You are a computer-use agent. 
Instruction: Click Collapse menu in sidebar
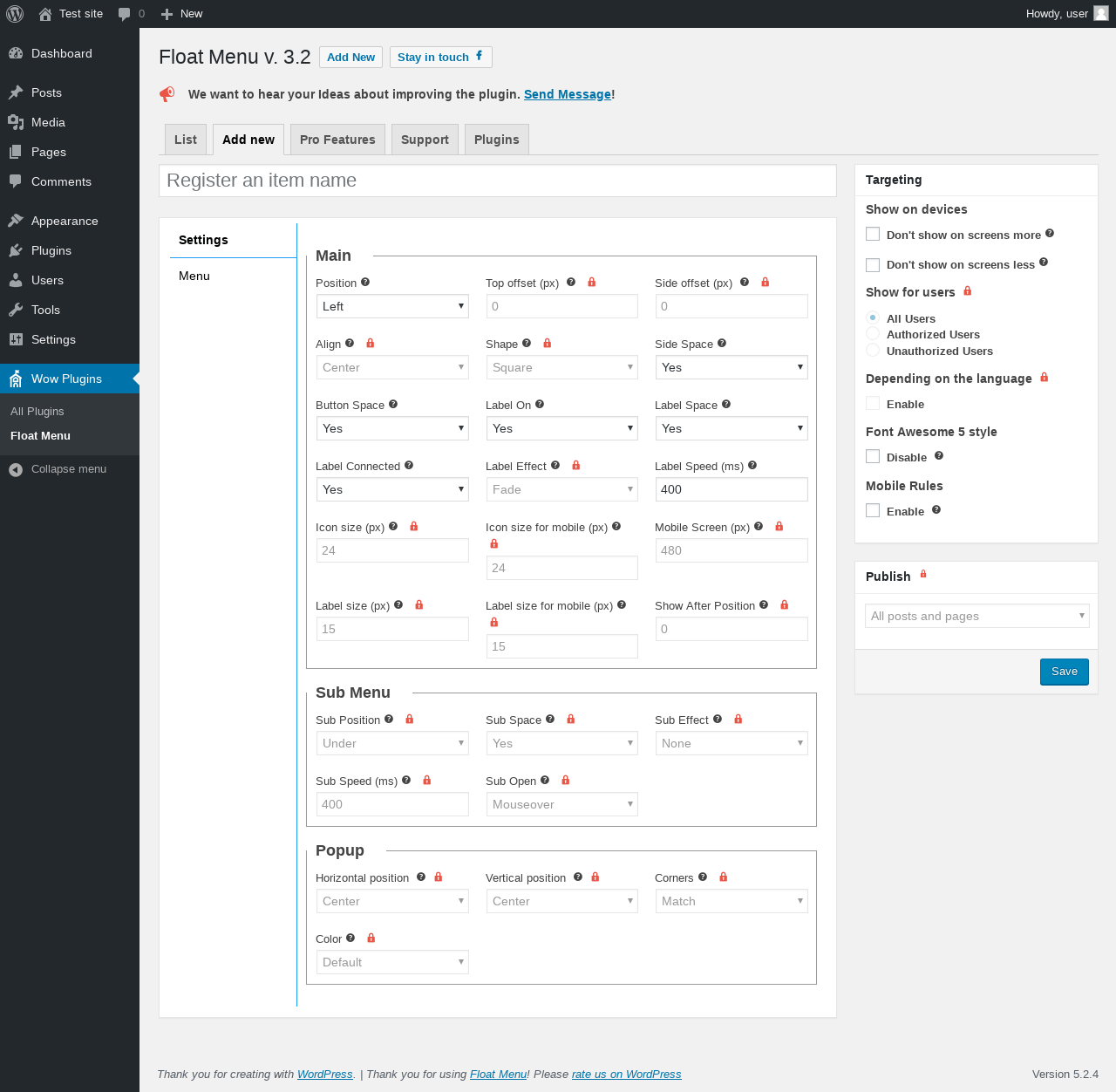pos(70,469)
